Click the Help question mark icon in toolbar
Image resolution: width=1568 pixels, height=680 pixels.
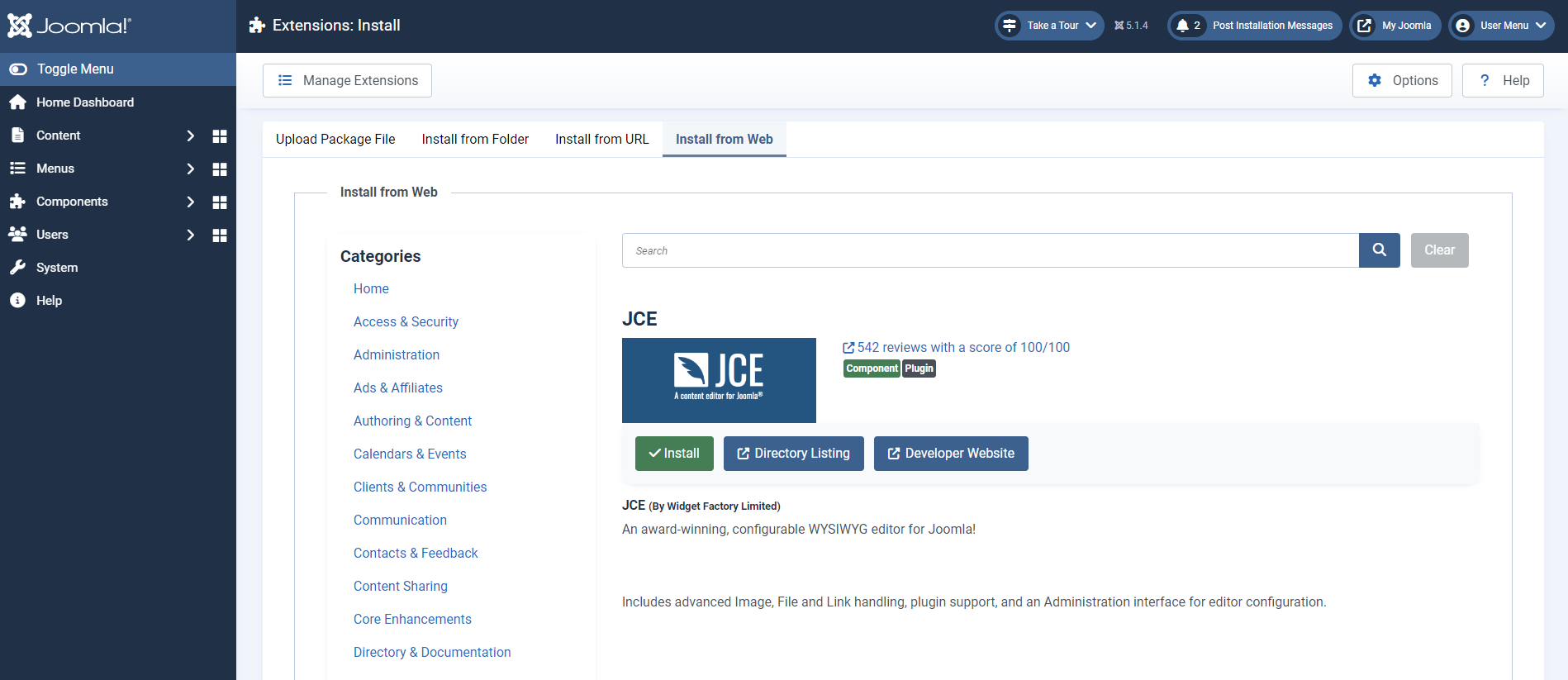(x=1485, y=80)
